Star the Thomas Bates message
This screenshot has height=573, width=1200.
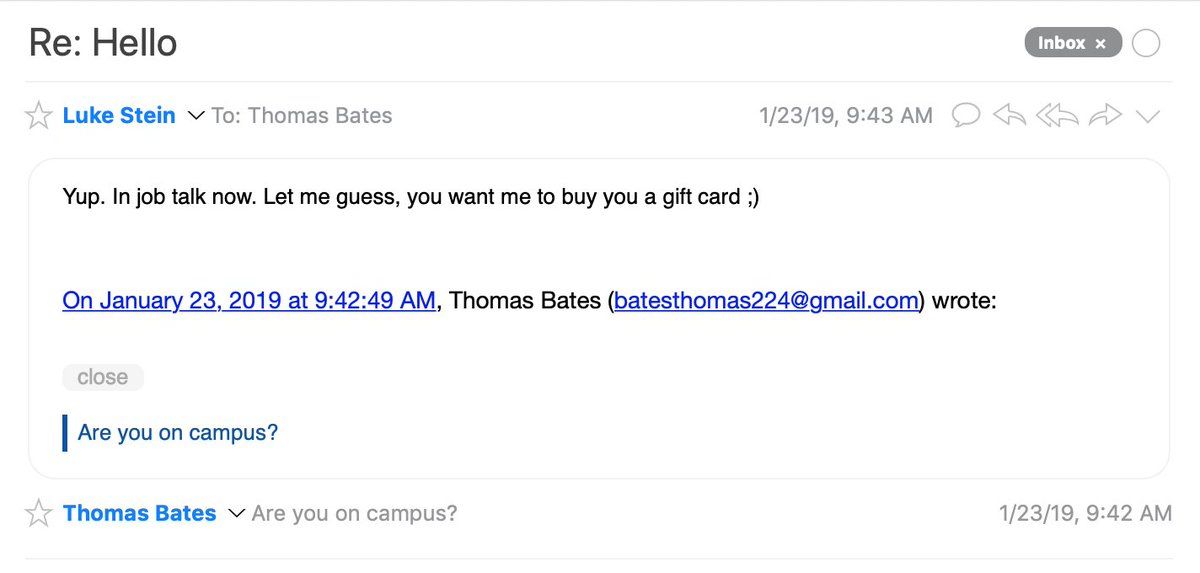click(x=39, y=514)
